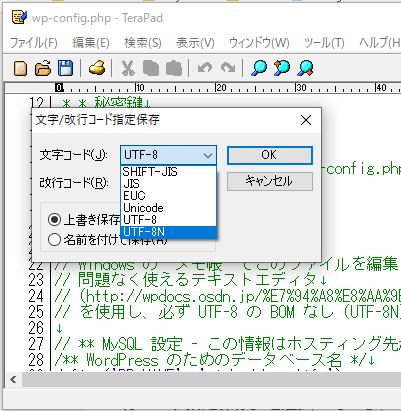Image resolution: width=401 pixels, height=411 pixels.
Task: Select the 名前を付けて保存 radio button
Action: tap(54, 239)
